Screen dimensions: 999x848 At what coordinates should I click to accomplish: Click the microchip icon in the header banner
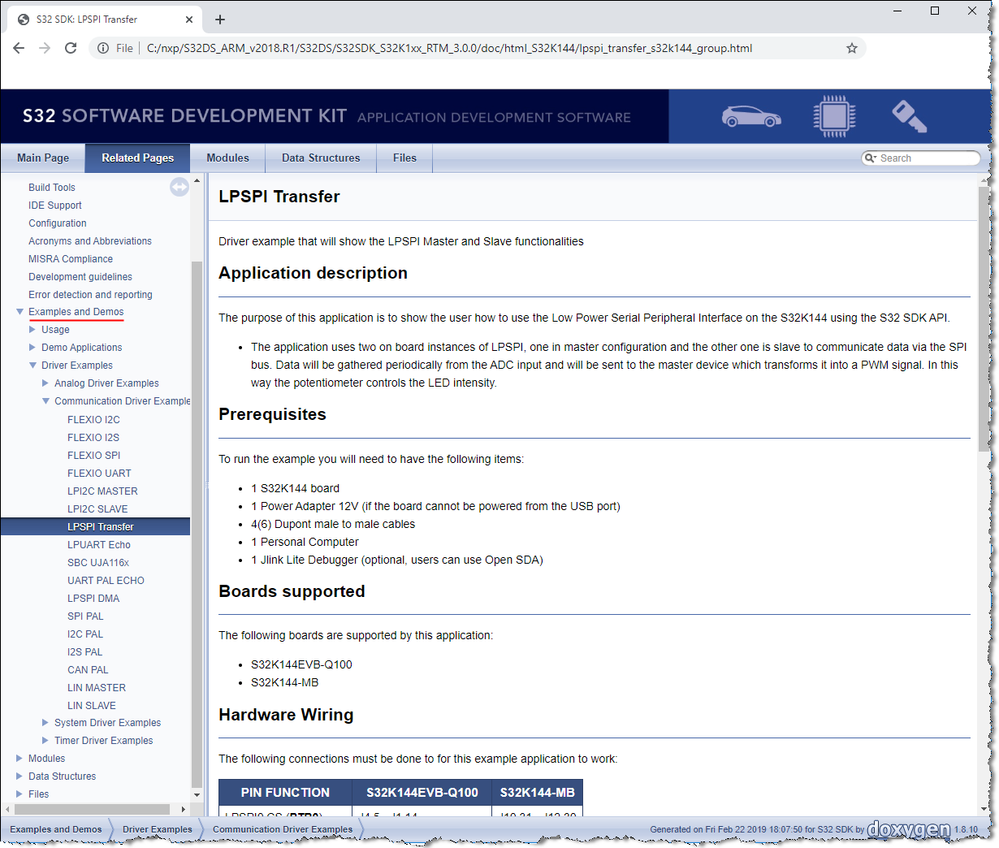click(834, 116)
